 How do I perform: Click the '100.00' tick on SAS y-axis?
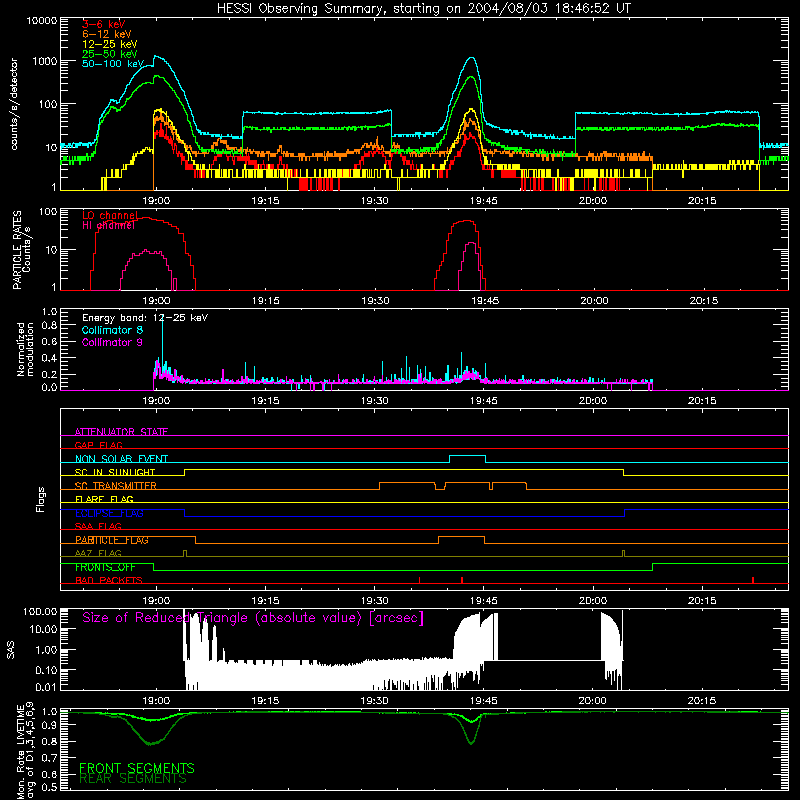click(40, 611)
